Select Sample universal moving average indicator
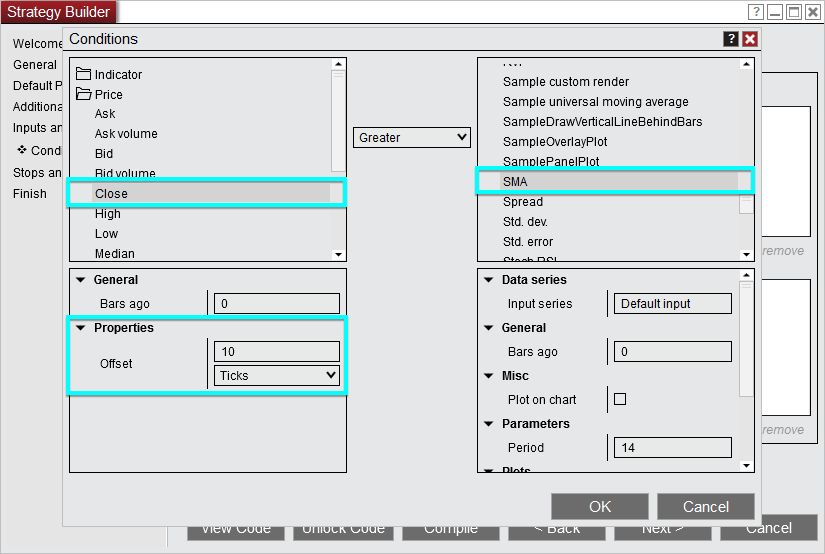The width and height of the screenshot is (825, 554). coord(596,102)
